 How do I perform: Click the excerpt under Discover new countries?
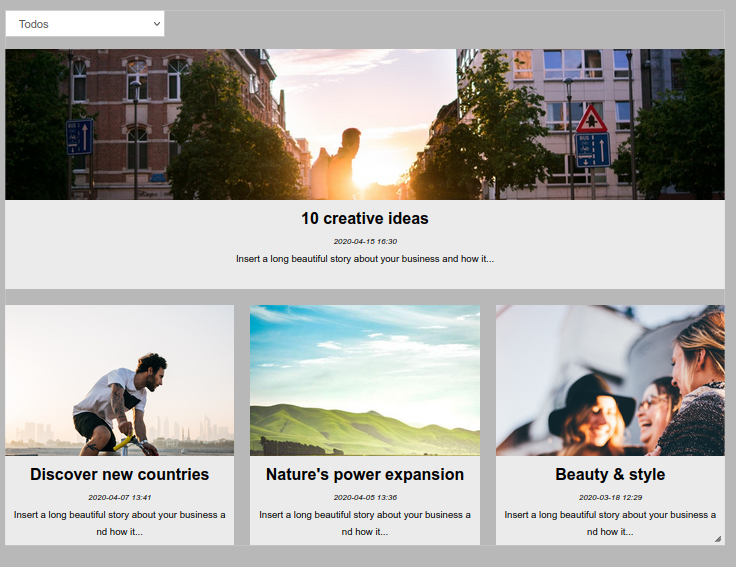(119, 523)
